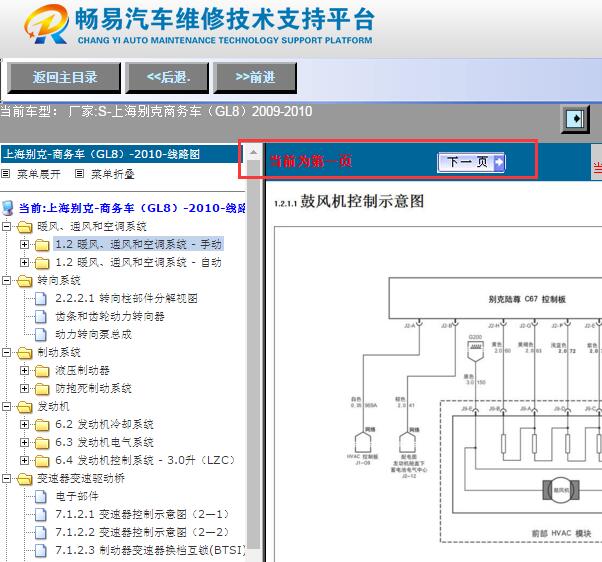602x562 pixels.
Task: Open 齿条和齿轮动力转向器 page
Action: (x=110, y=316)
